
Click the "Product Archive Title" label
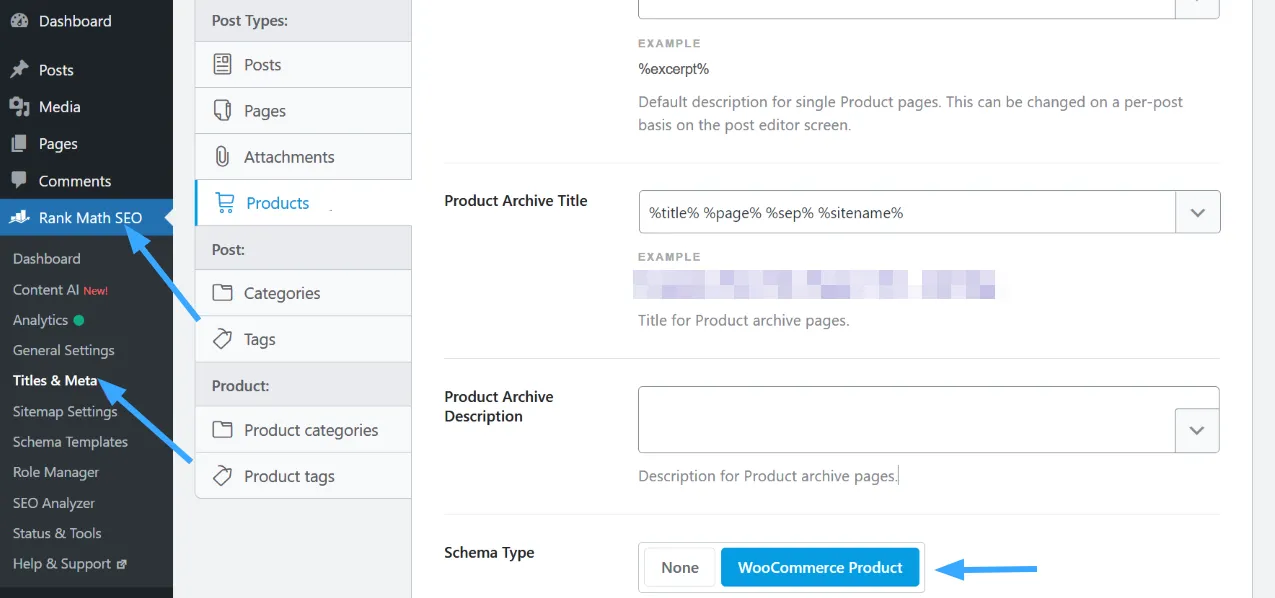pyautogui.click(x=516, y=201)
